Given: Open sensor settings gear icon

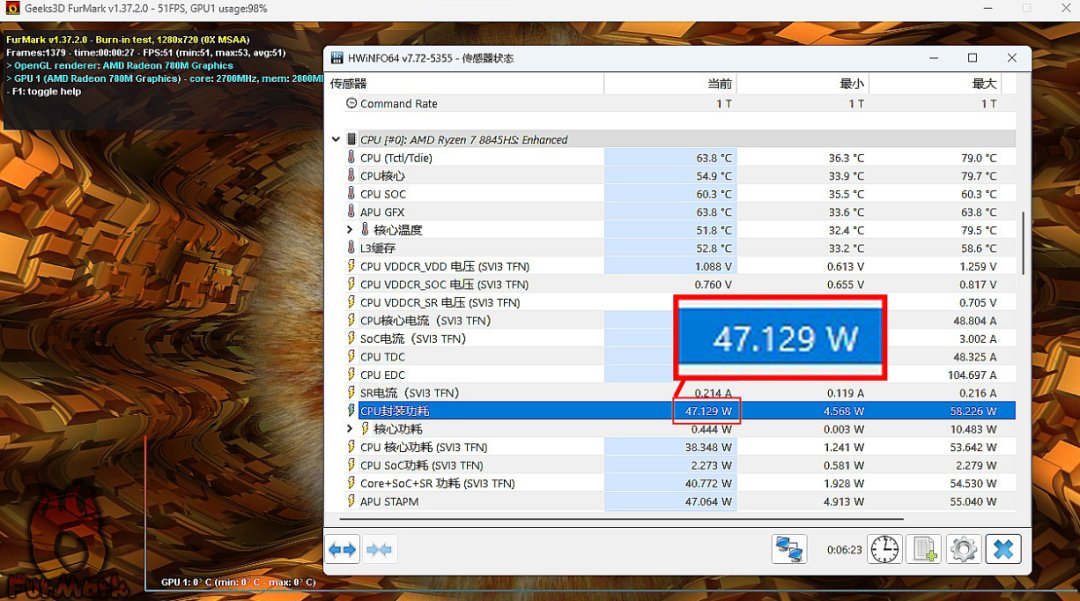Looking at the screenshot, I should click(964, 549).
